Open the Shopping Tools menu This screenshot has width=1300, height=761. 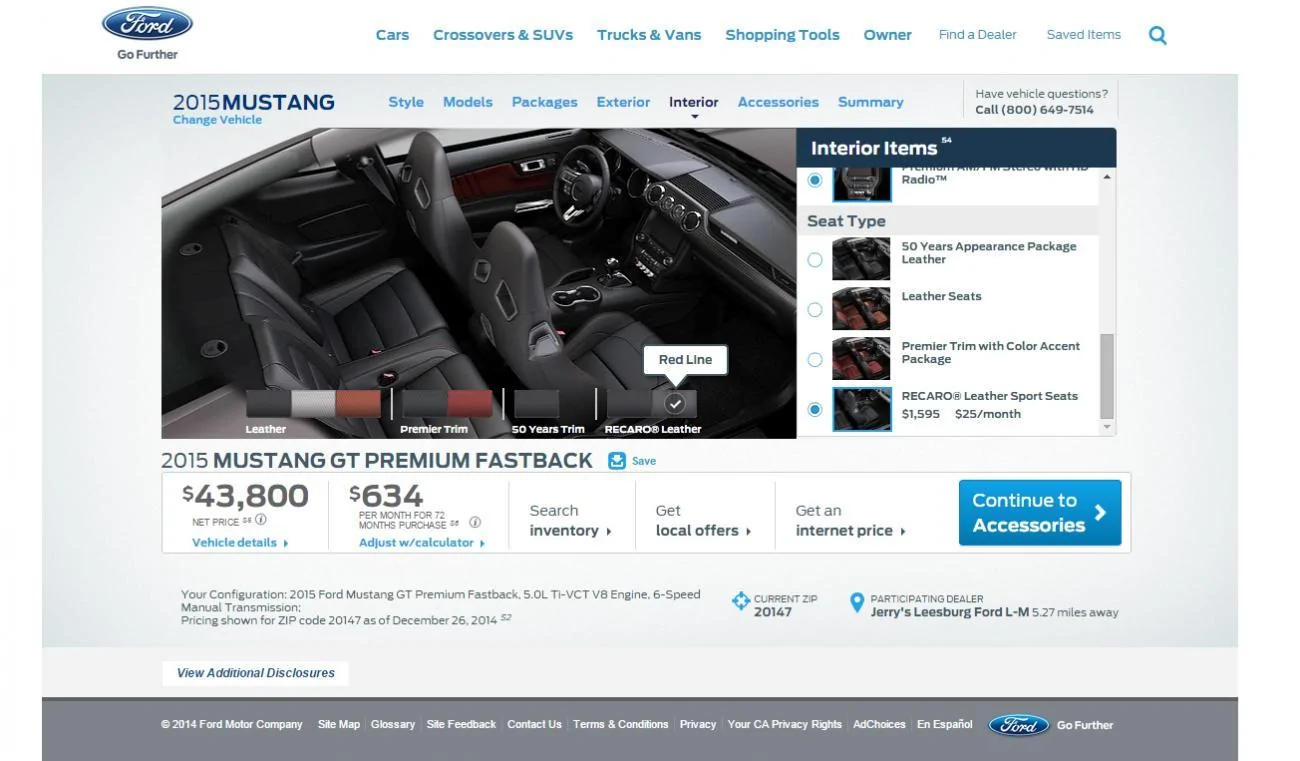[x=782, y=35]
